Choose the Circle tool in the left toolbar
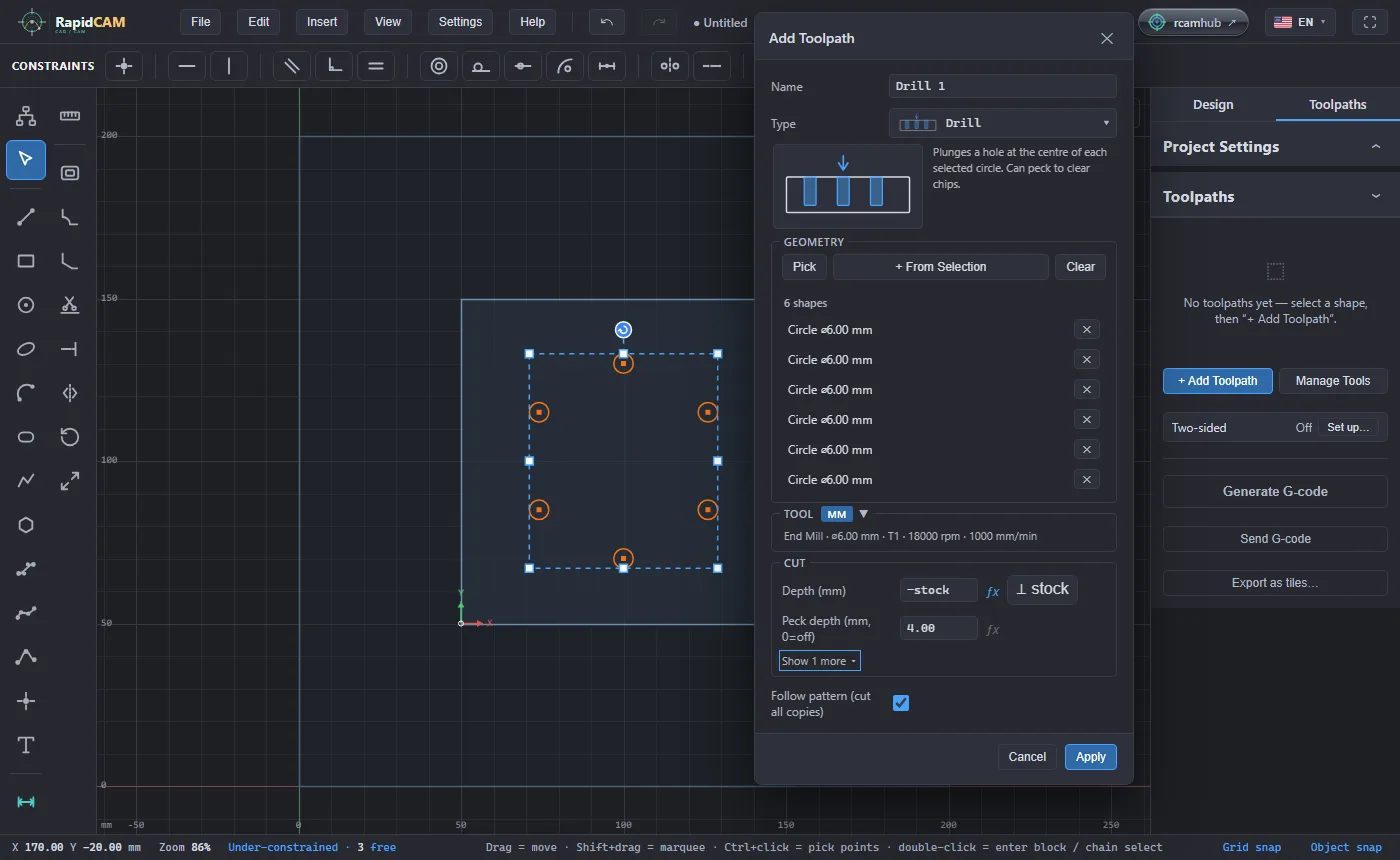 26,305
